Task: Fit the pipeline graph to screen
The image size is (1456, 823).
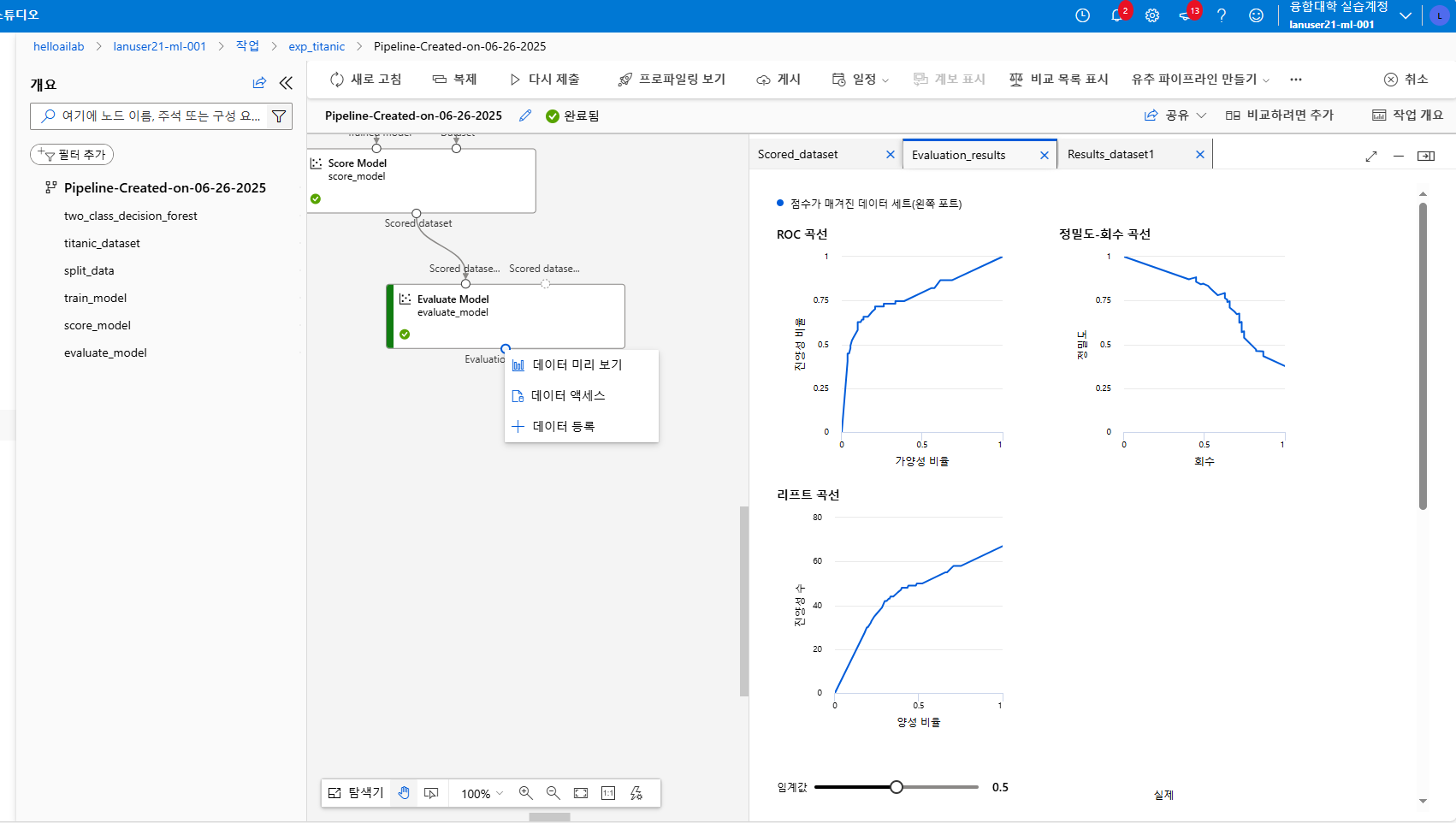Action: click(x=581, y=793)
